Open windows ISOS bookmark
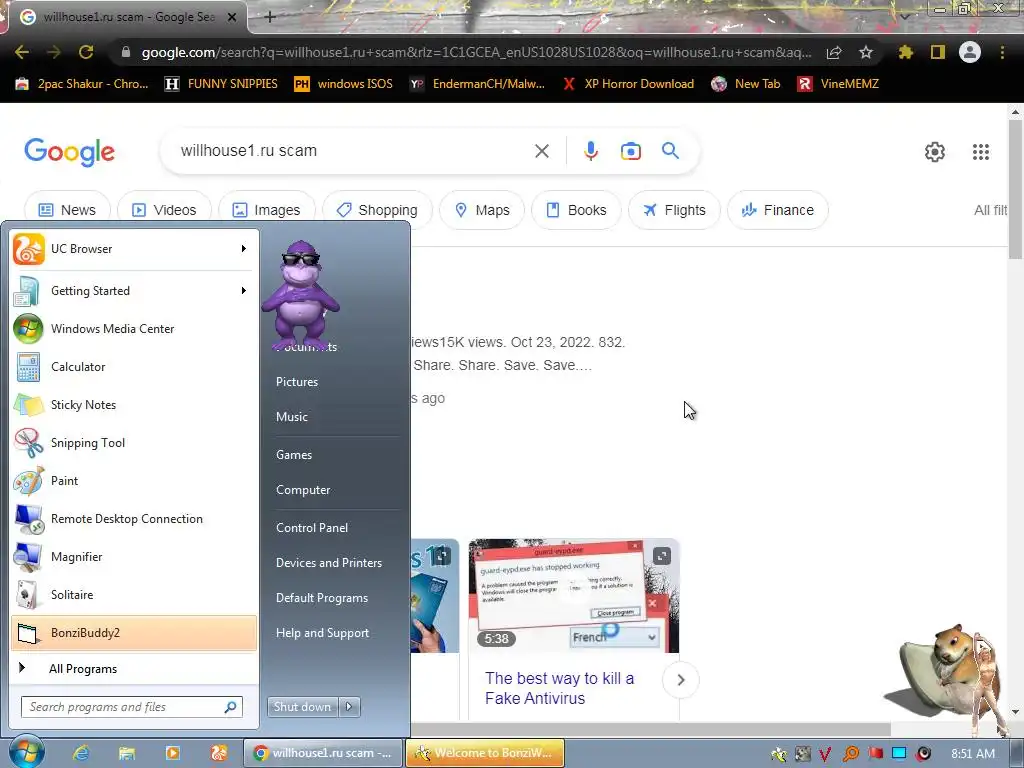This screenshot has height=768, width=1024. (344, 84)
